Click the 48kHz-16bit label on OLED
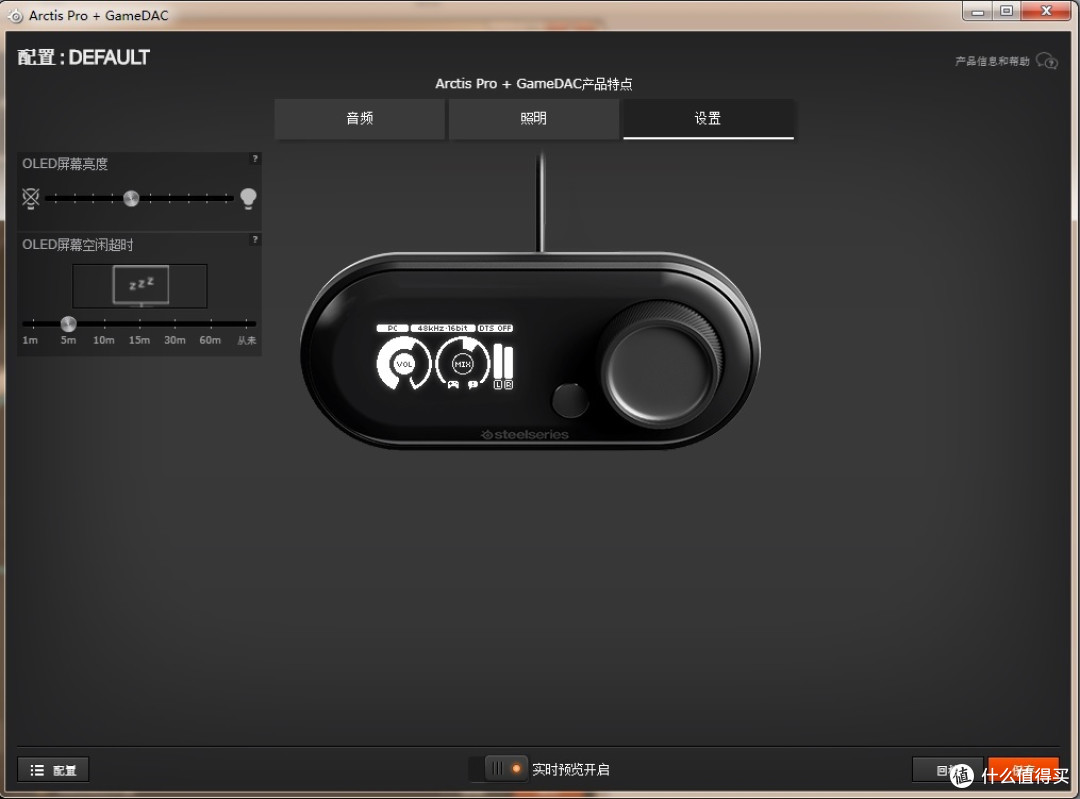1080x799 pixels. 443,328
